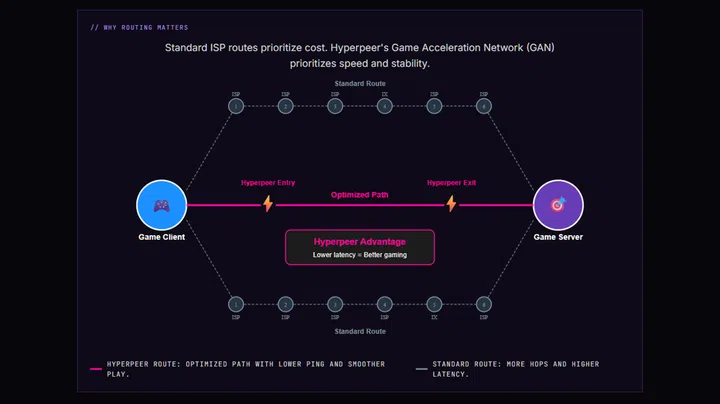720x404 pixels.
Task: Click 'Lower latency = Better gaming' text
Action: coord(360,255)
